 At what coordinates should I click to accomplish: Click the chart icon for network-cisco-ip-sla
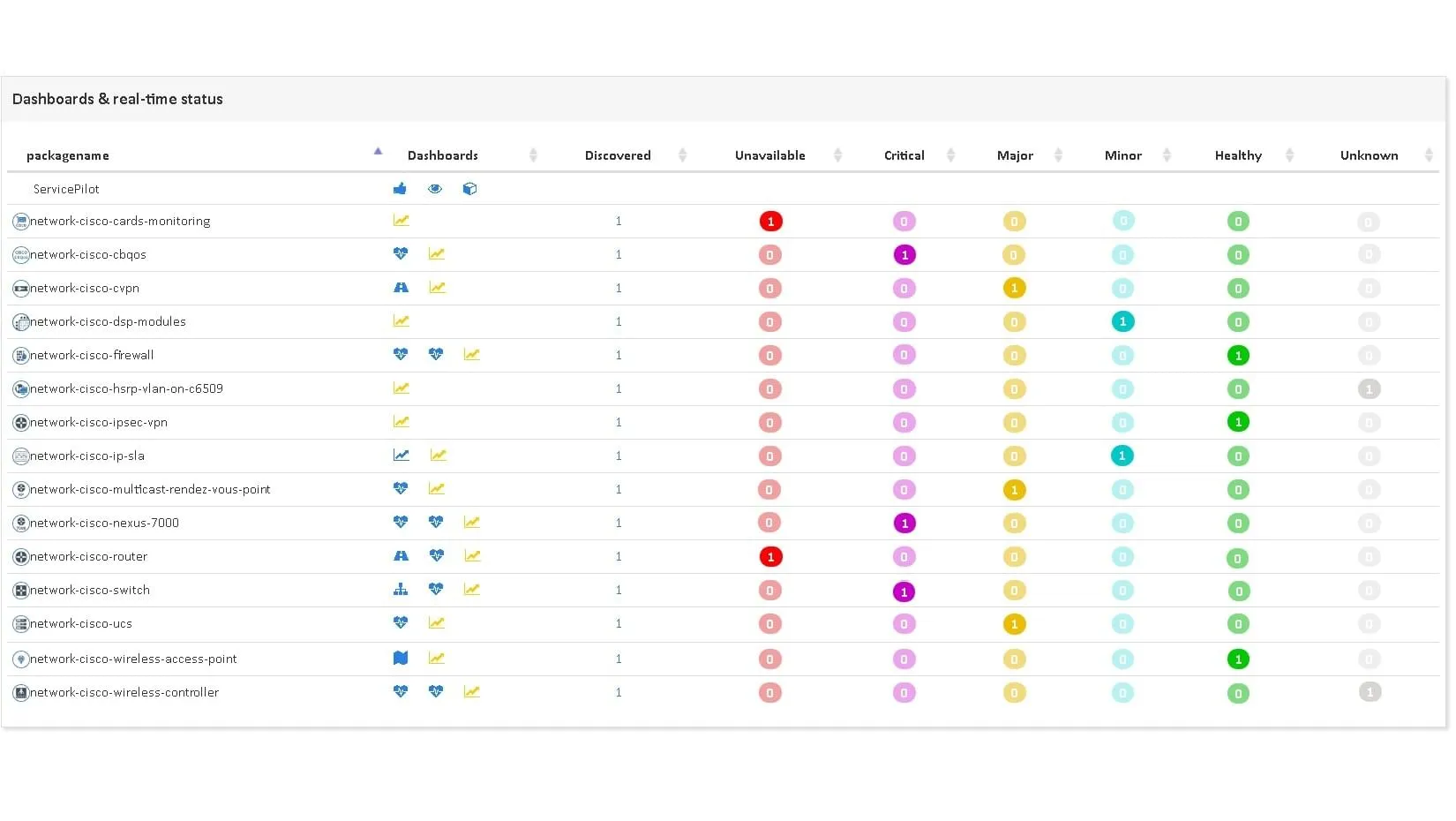click(401, 455)
